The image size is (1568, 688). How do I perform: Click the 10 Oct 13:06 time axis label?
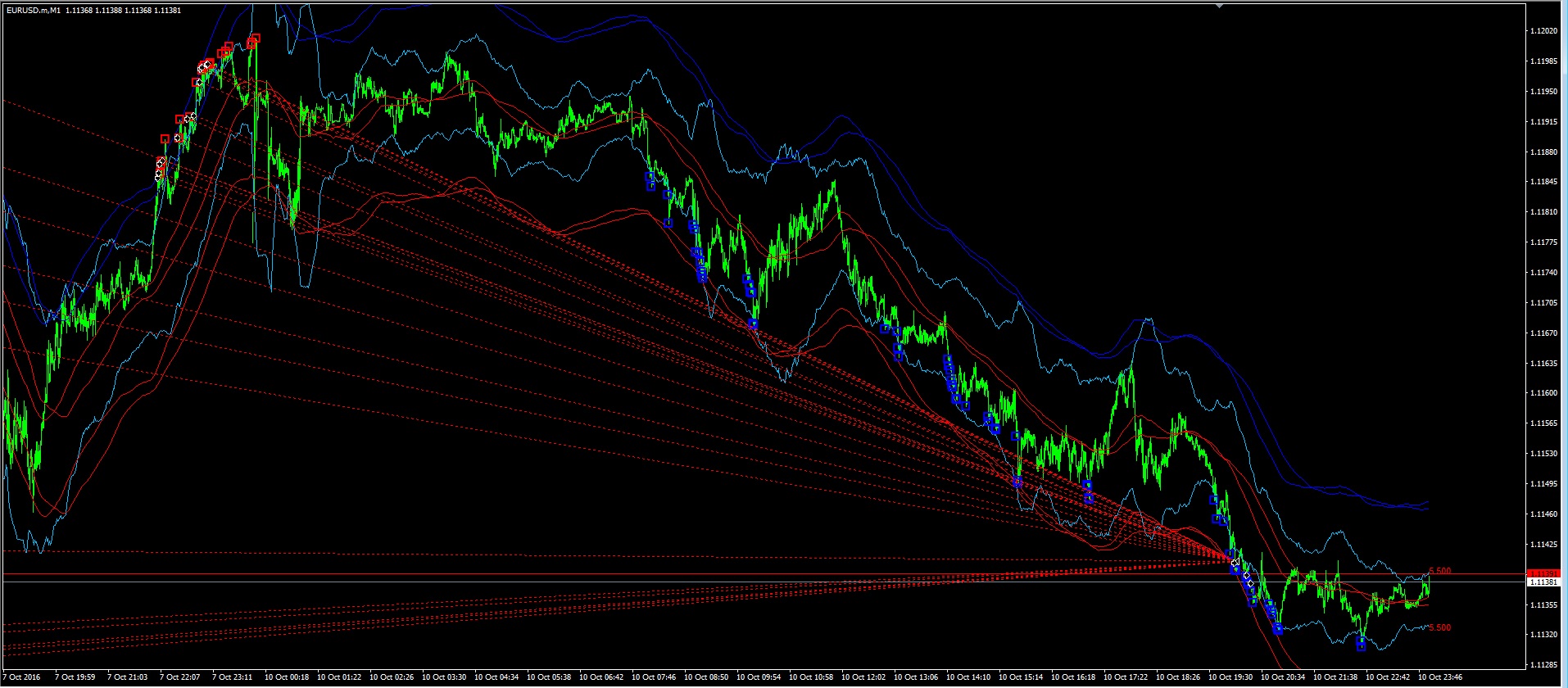(916, 677)
